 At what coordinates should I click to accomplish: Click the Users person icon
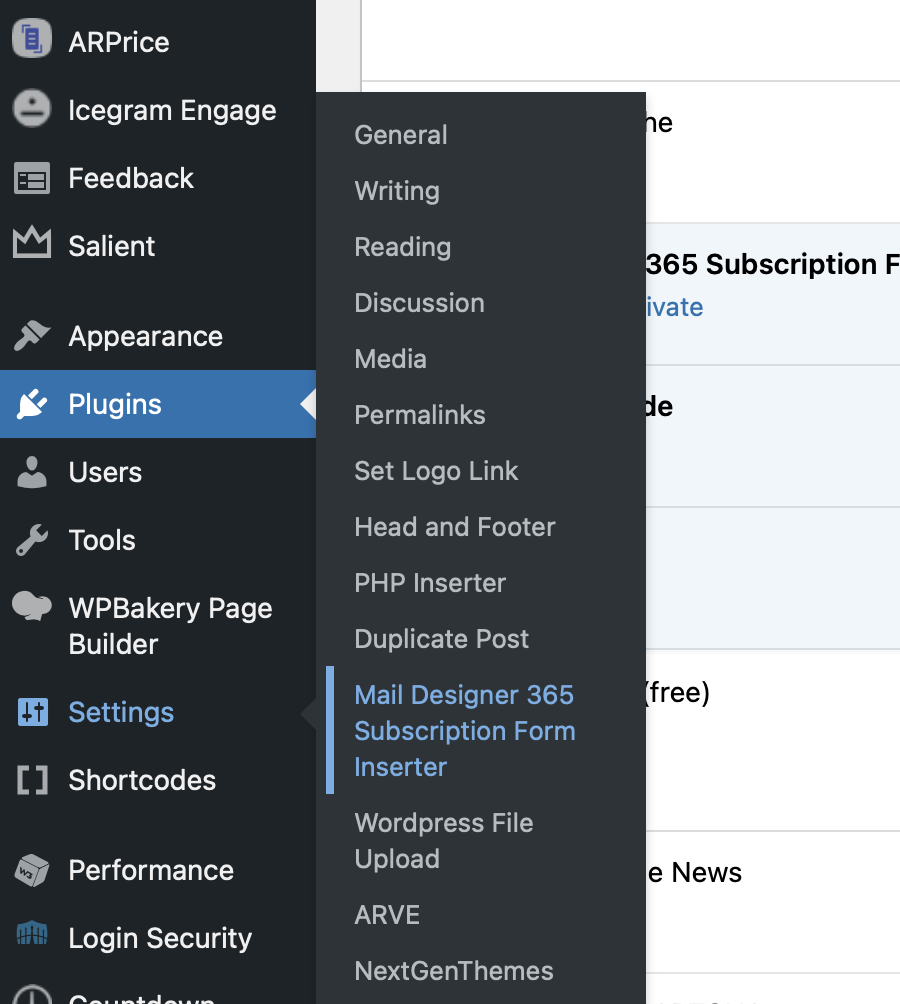point(31,473)
